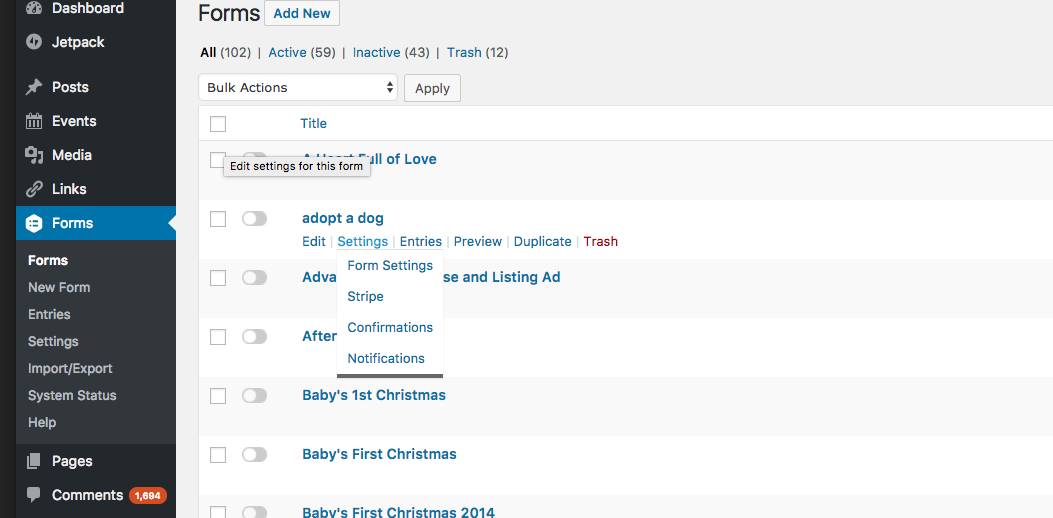
Task: Click the Events calendar icon
Action: [34, 121]
